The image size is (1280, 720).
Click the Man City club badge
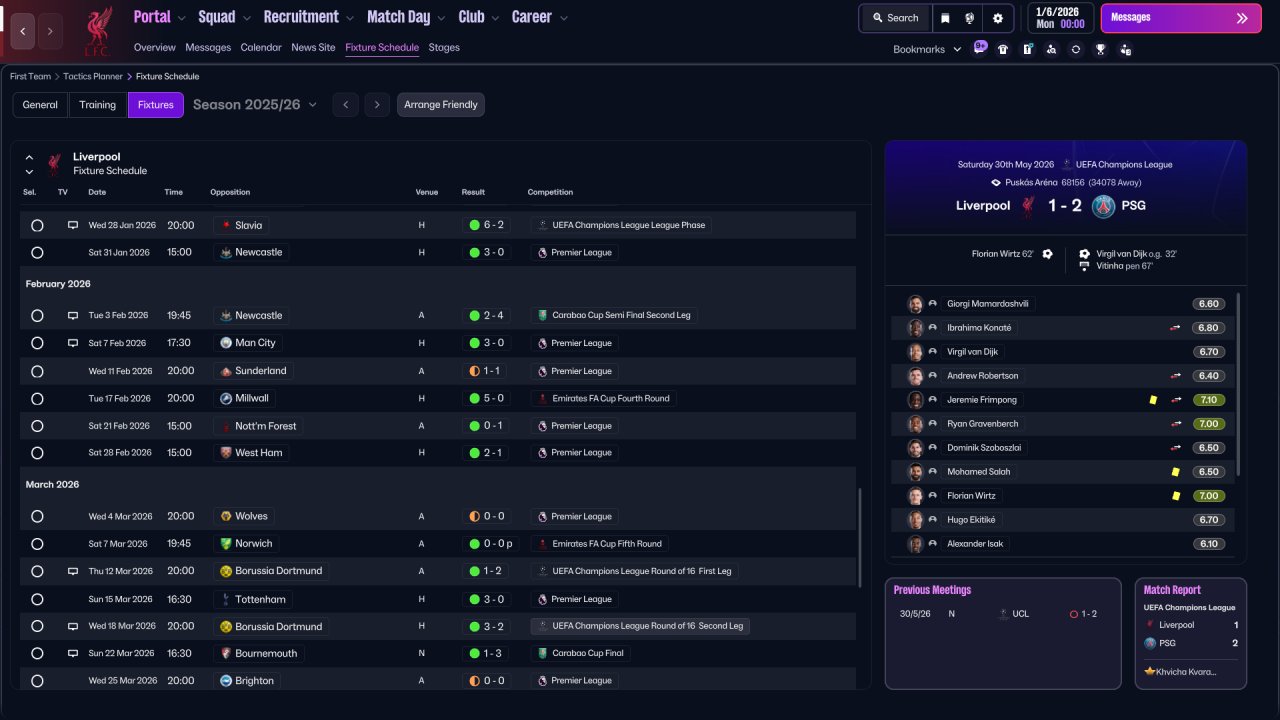coord(226,343)
